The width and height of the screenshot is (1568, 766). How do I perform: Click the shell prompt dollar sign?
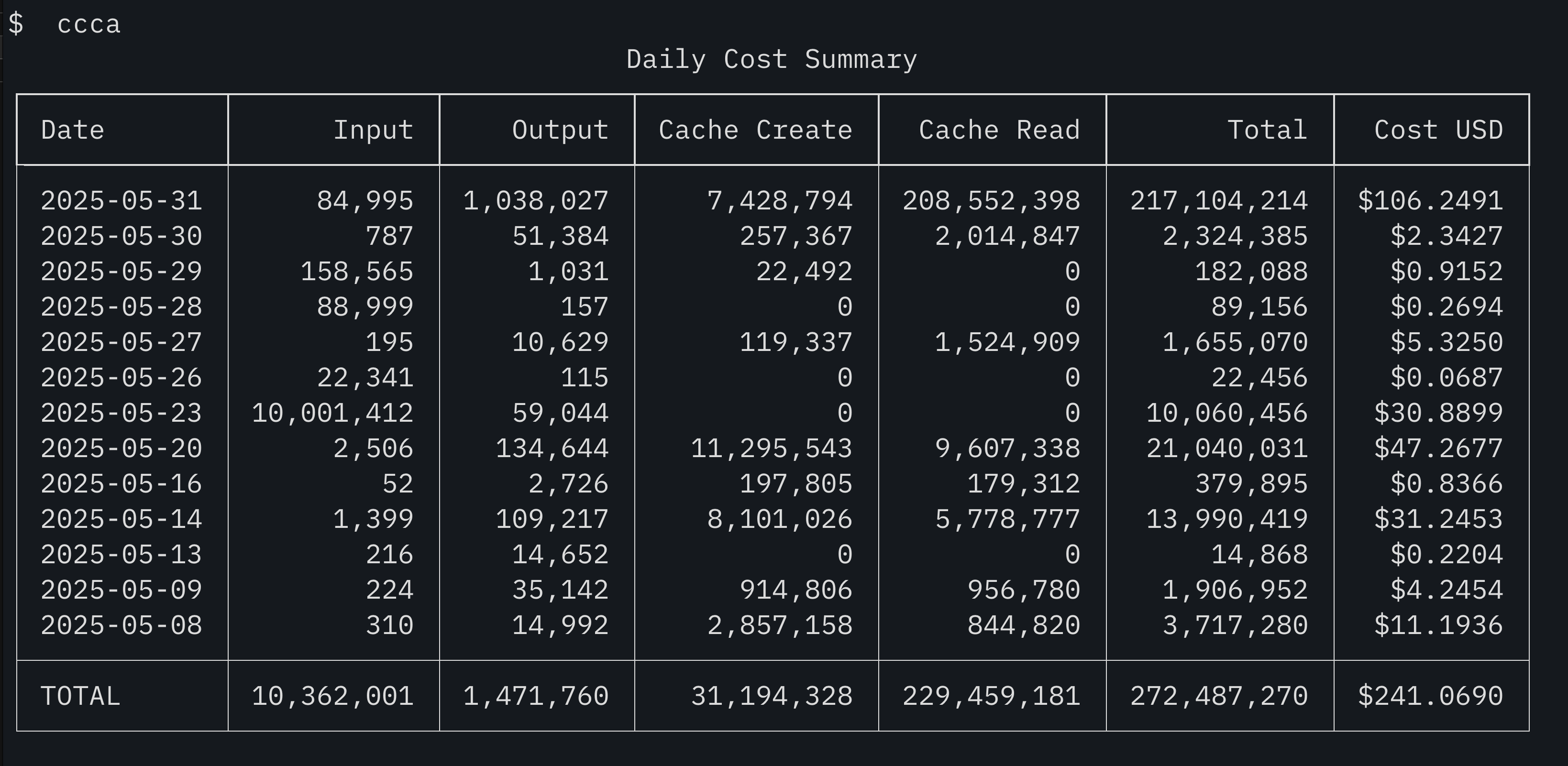coord(16,24)
